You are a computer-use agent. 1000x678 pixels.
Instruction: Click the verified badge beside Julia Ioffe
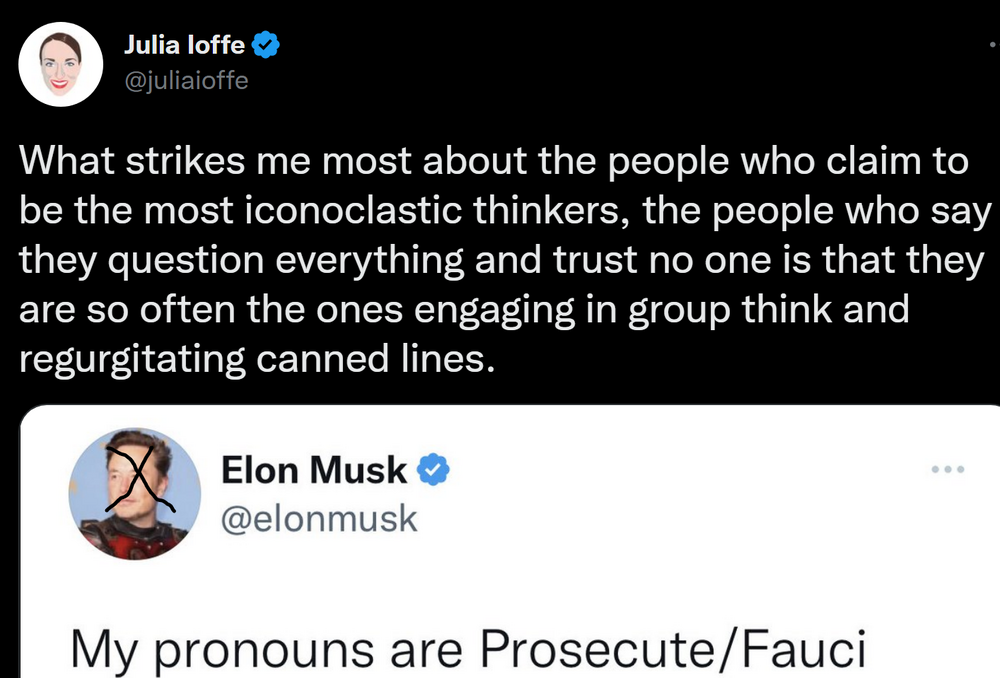pyautogui.click(x=265, y=44)
